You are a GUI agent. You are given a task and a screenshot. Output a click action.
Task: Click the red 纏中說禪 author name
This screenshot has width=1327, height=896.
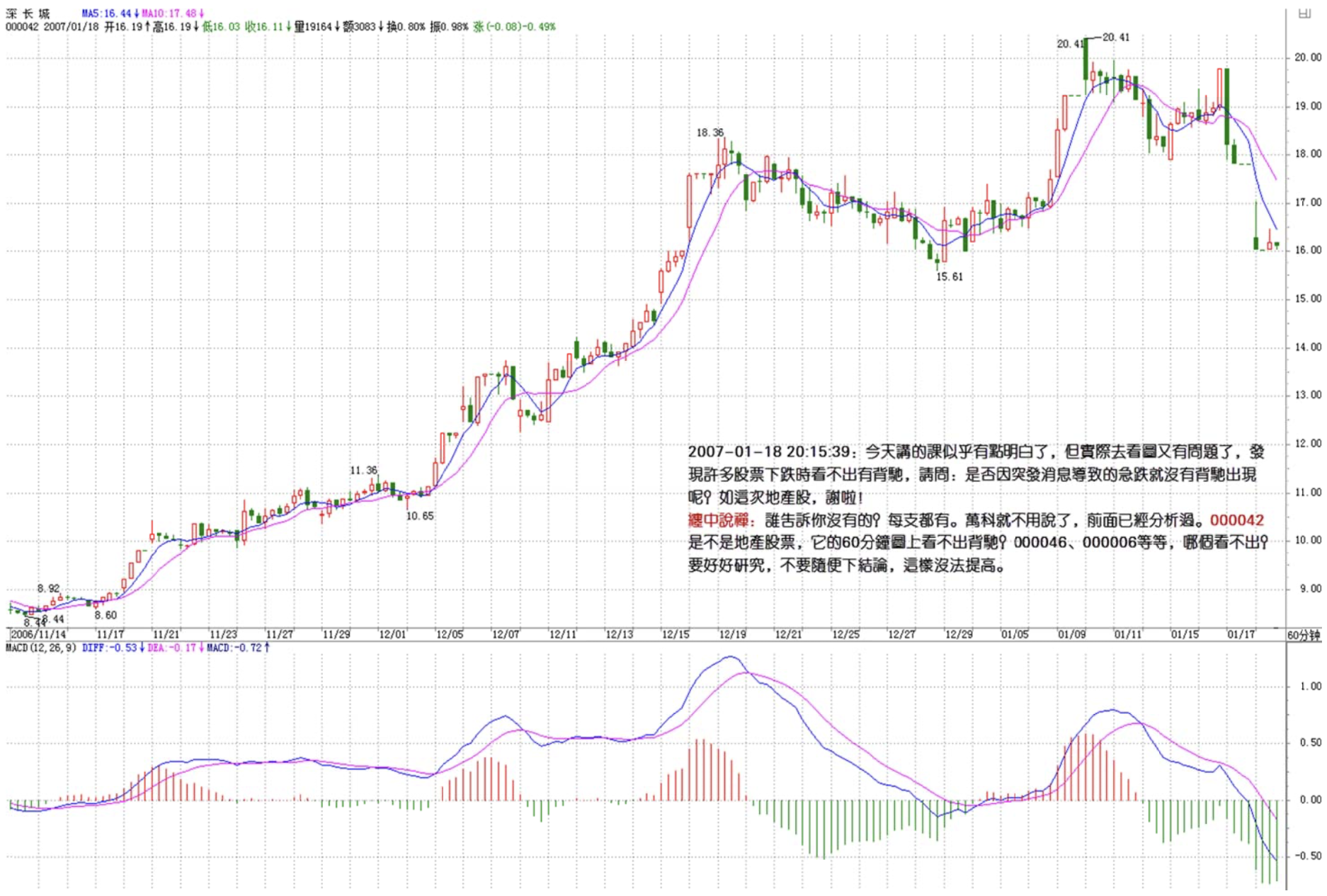717,520
